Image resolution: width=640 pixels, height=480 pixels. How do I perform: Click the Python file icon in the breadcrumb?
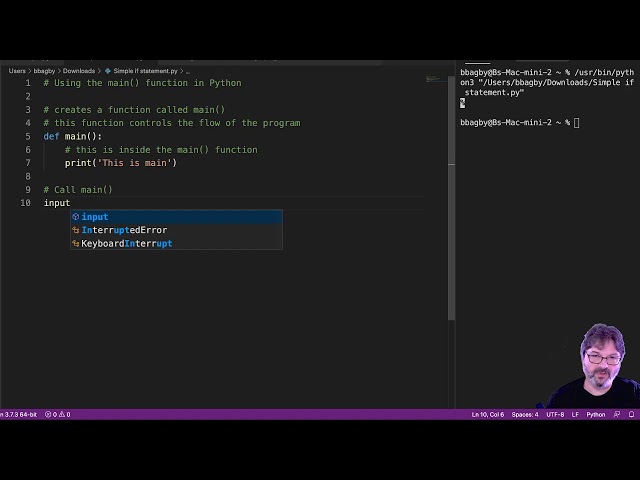pos(108,71)
